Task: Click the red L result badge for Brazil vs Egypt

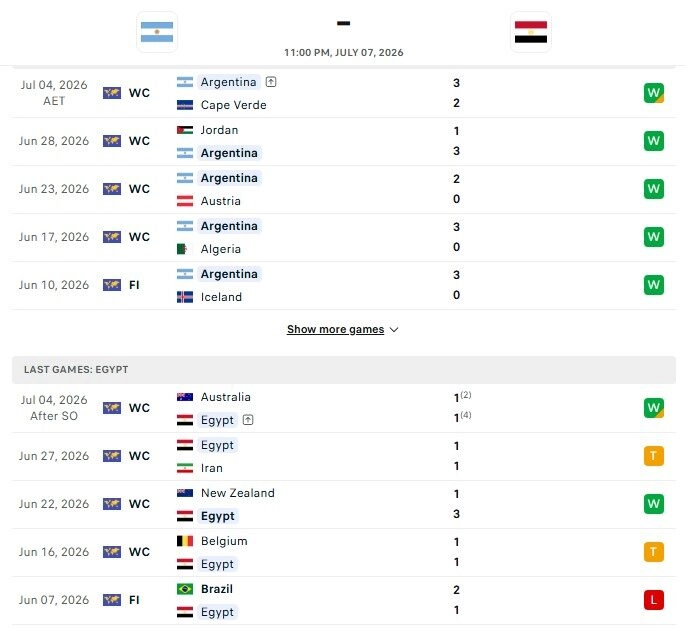Action: point(654,600)
